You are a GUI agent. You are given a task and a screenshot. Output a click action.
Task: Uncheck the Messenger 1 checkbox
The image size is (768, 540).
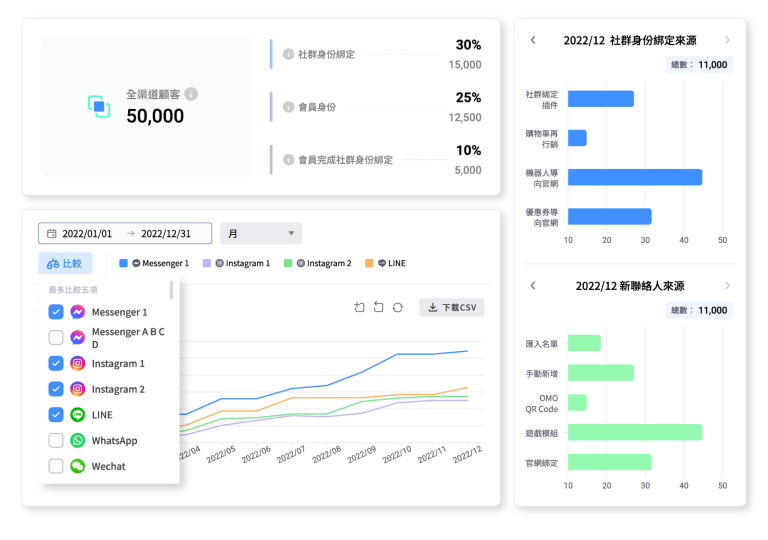point(56,312)
